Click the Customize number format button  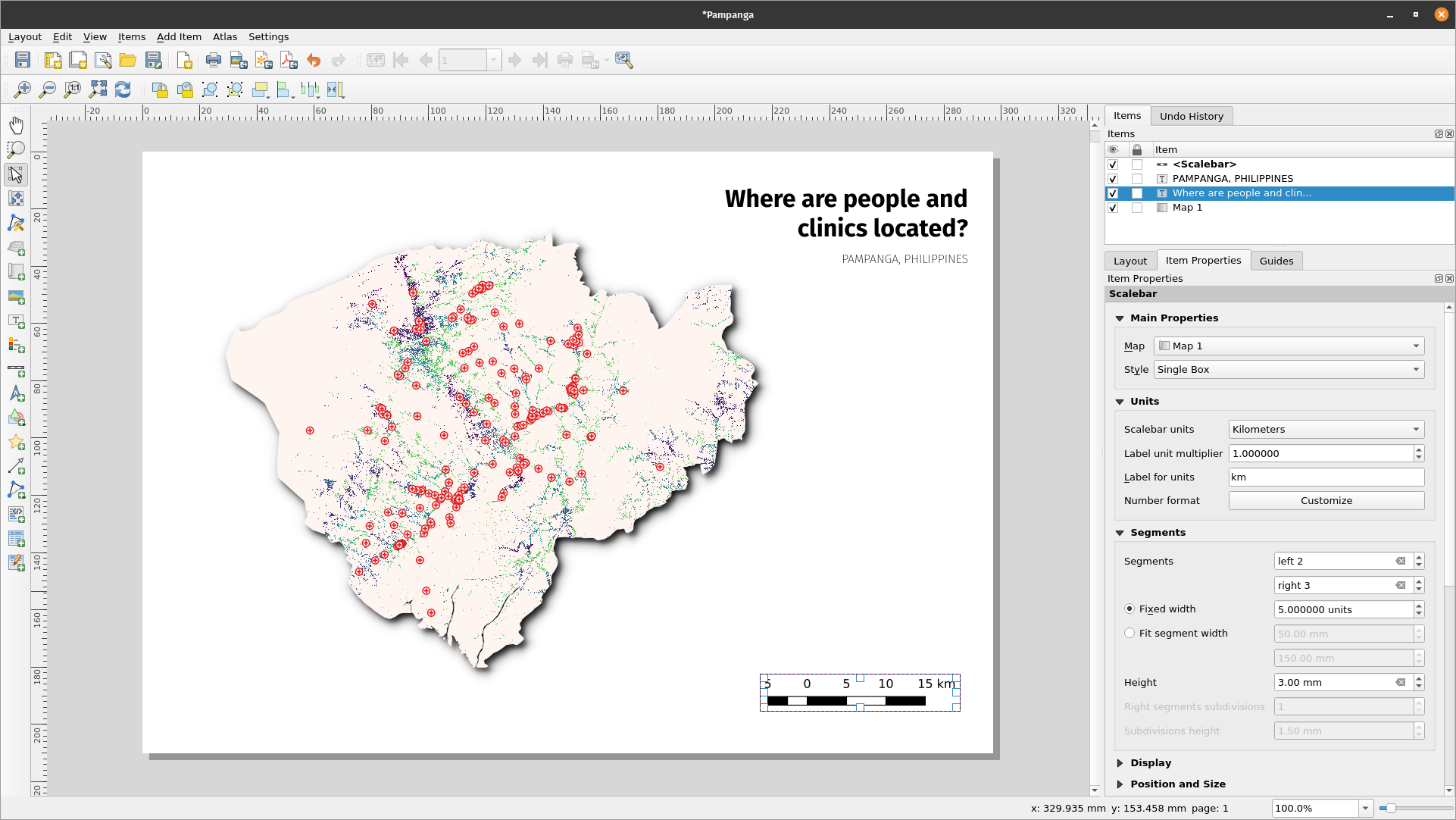click(1326, 500)
